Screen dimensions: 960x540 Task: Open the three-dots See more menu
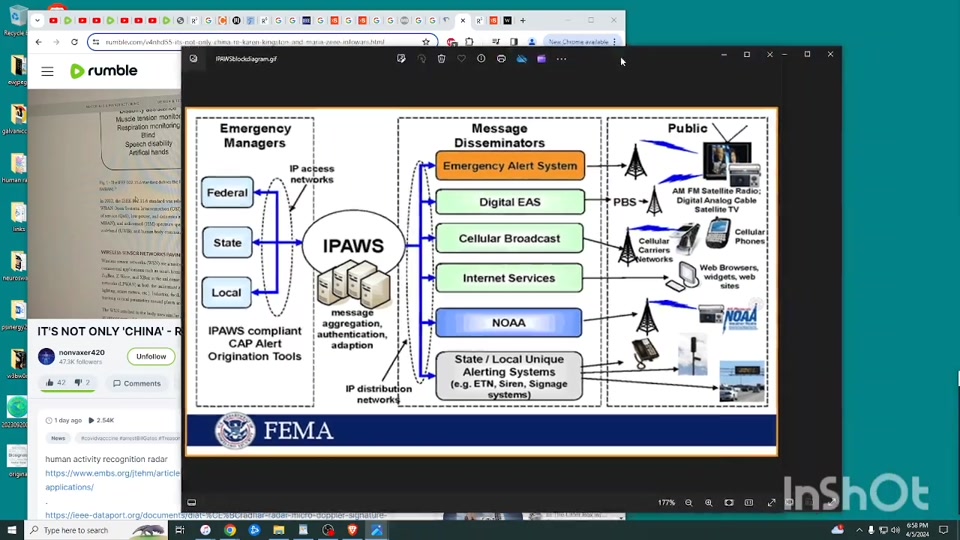pyautogui.click(x=561, y=59)
